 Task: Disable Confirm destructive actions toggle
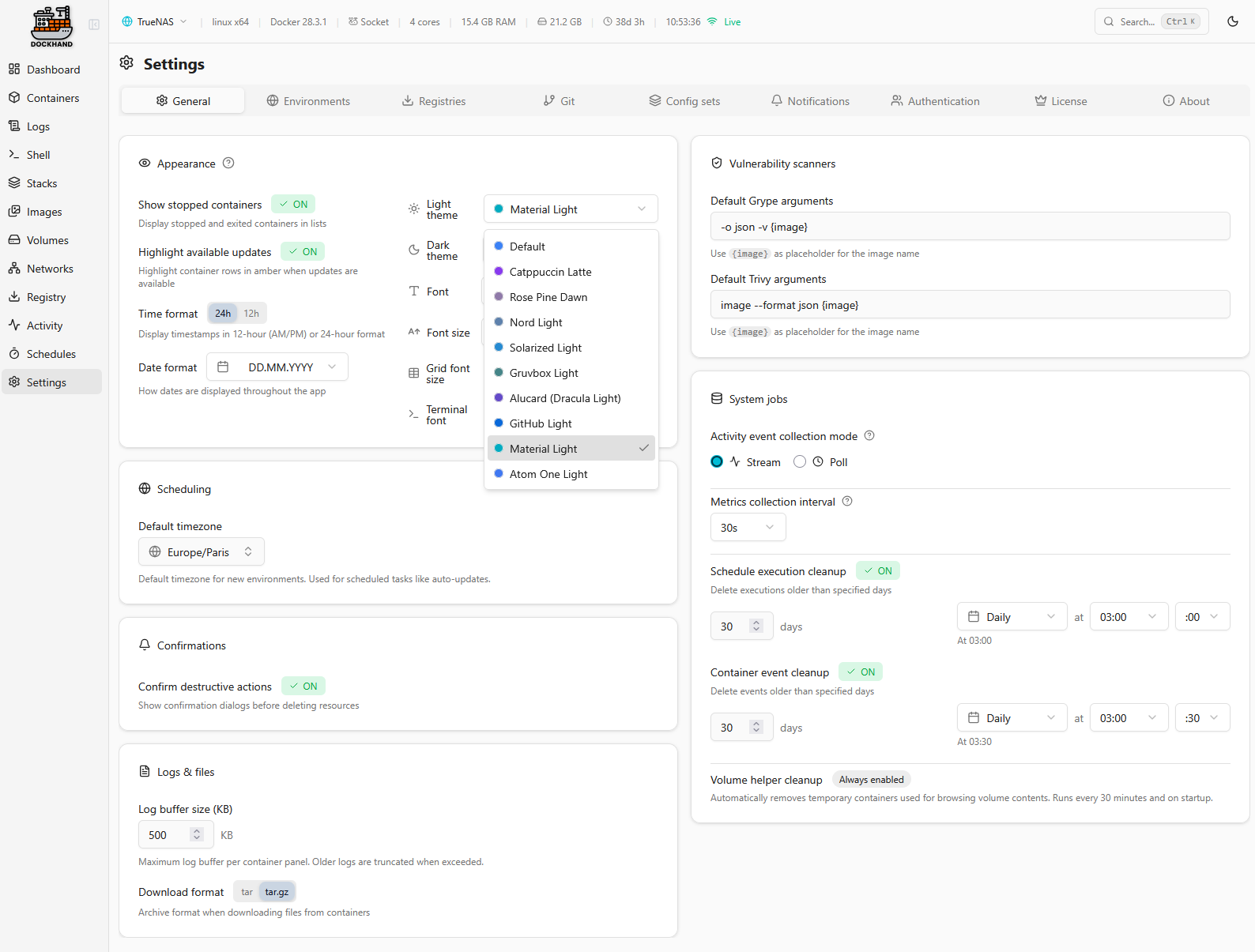[x=303, y=686]
